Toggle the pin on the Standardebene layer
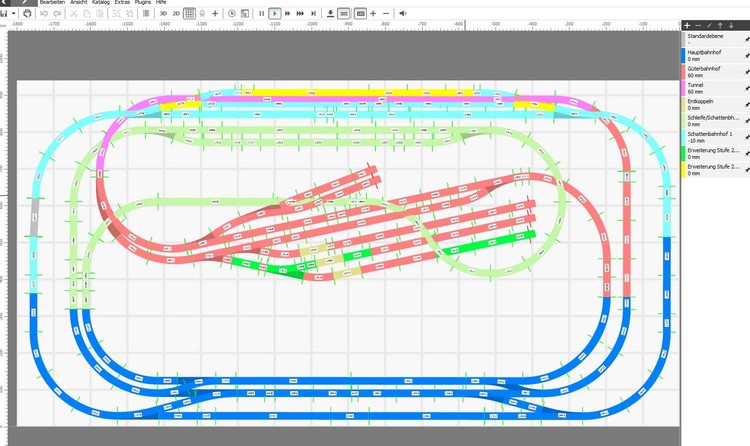The height and width of the screenshot is (446, 750). [x=747, y=40]
